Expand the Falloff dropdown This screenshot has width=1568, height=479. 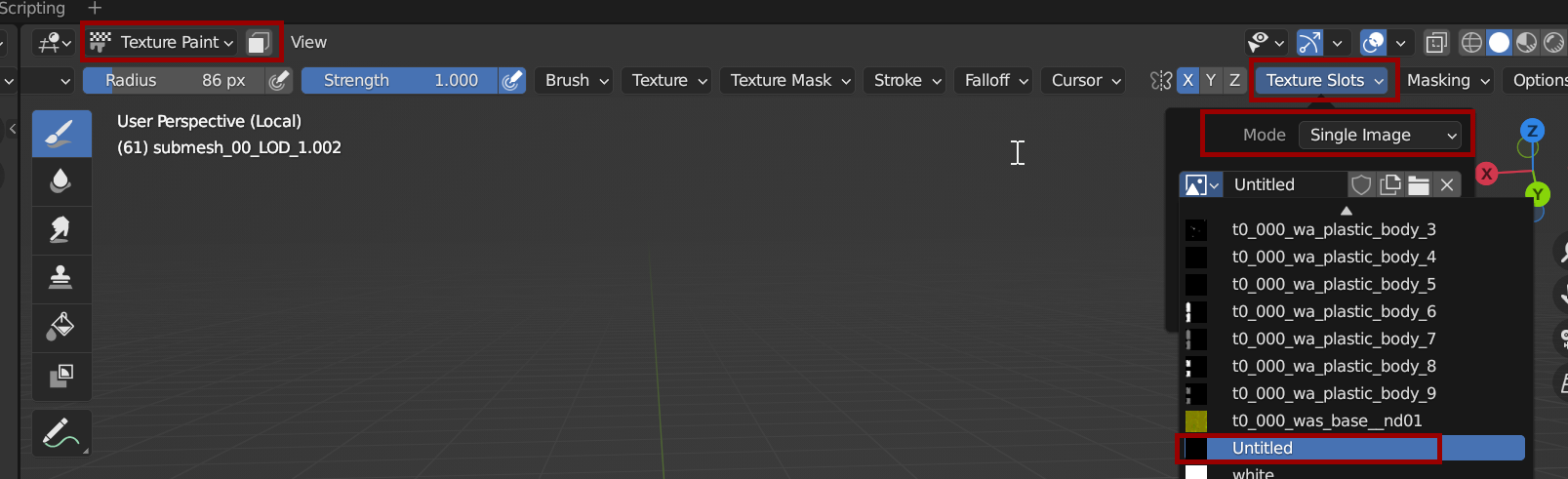(x=996, y=80)
